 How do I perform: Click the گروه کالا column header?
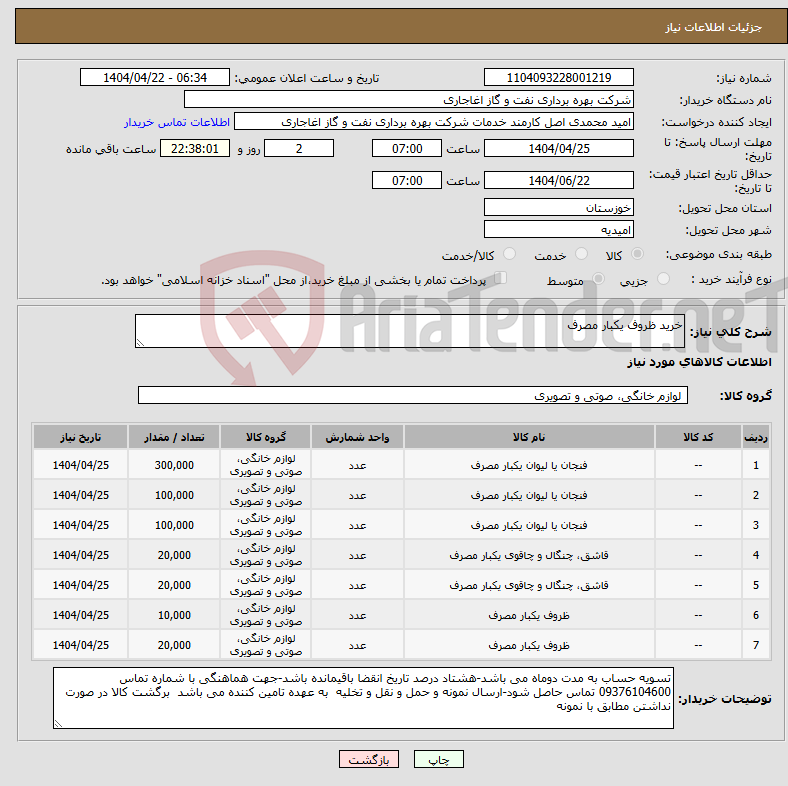[265, 437]
